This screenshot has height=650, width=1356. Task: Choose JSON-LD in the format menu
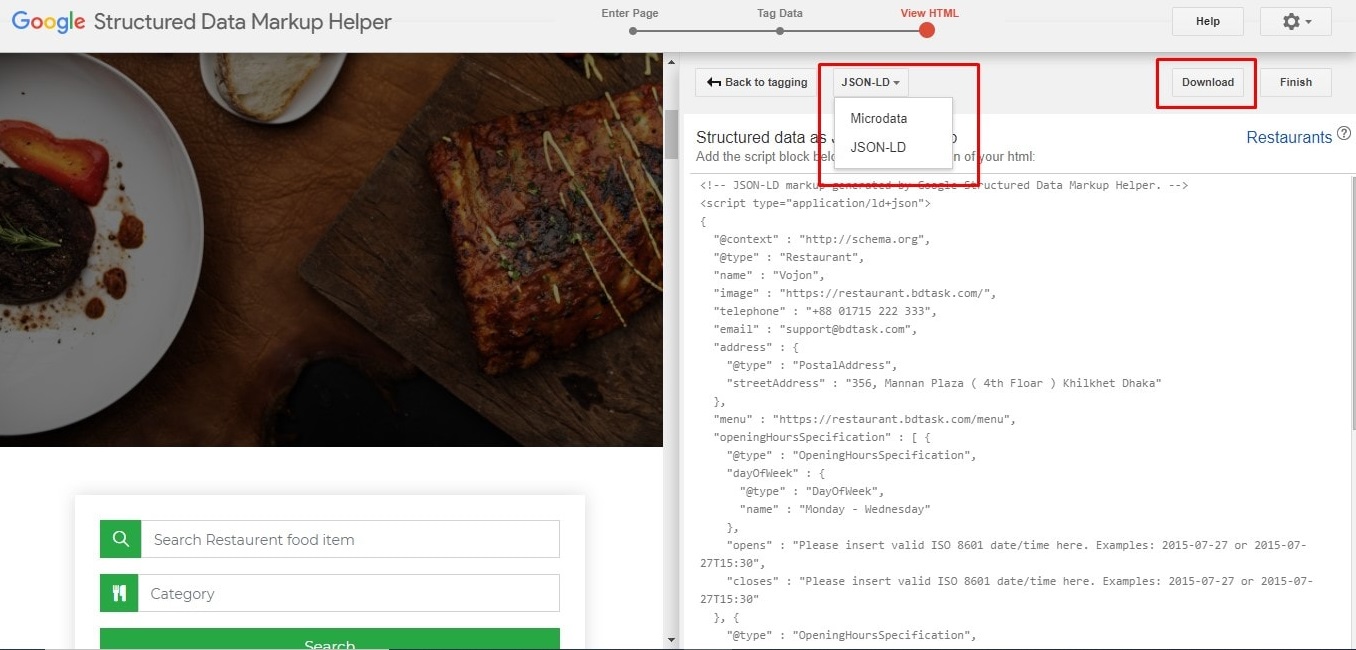coord(878,147)
